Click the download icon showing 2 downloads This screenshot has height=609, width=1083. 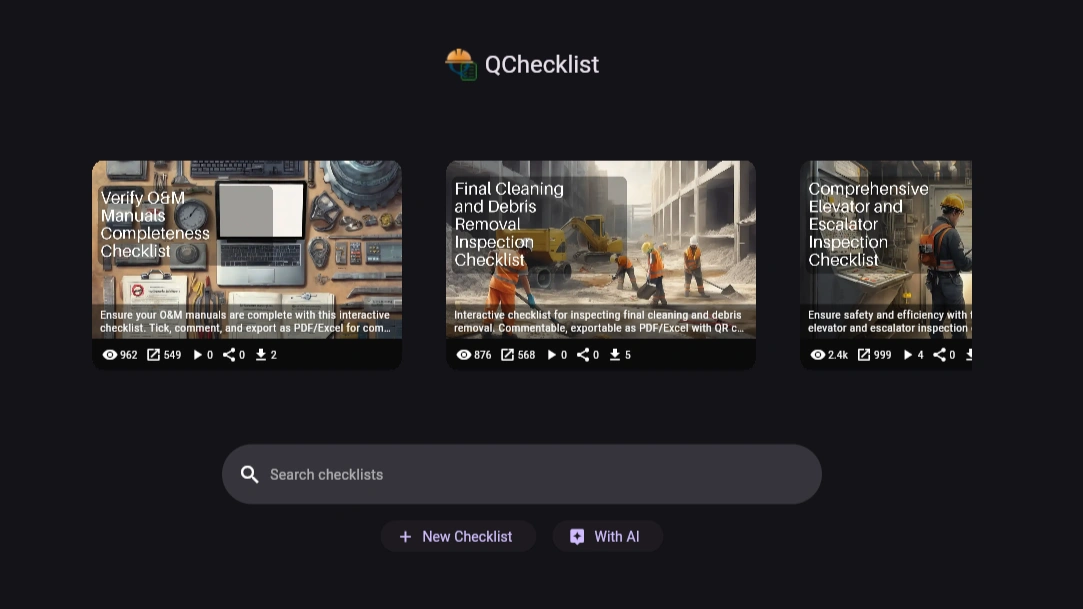pos(260,355)
